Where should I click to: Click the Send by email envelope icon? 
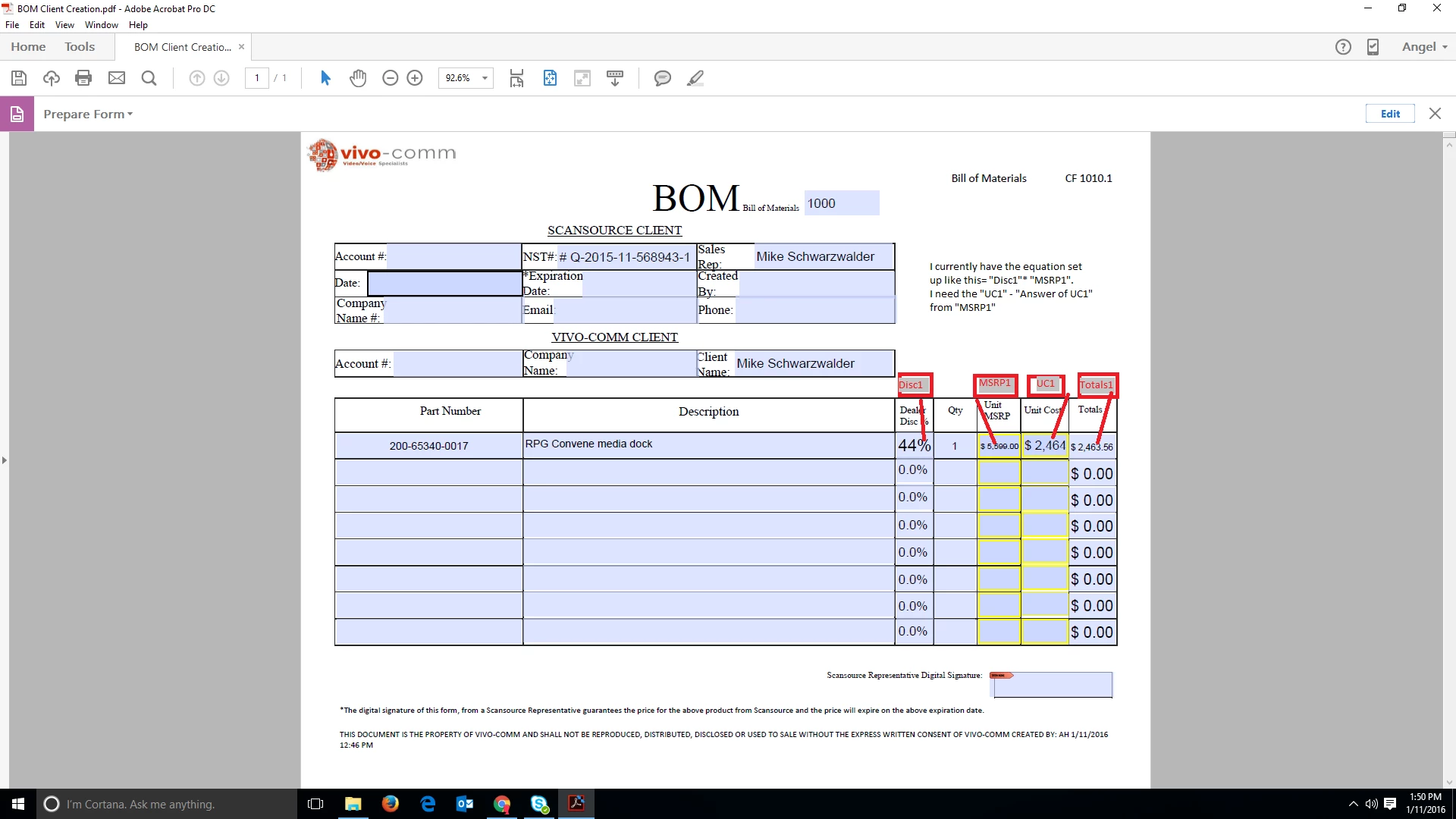pyautogui.click(x=117, y=78)
